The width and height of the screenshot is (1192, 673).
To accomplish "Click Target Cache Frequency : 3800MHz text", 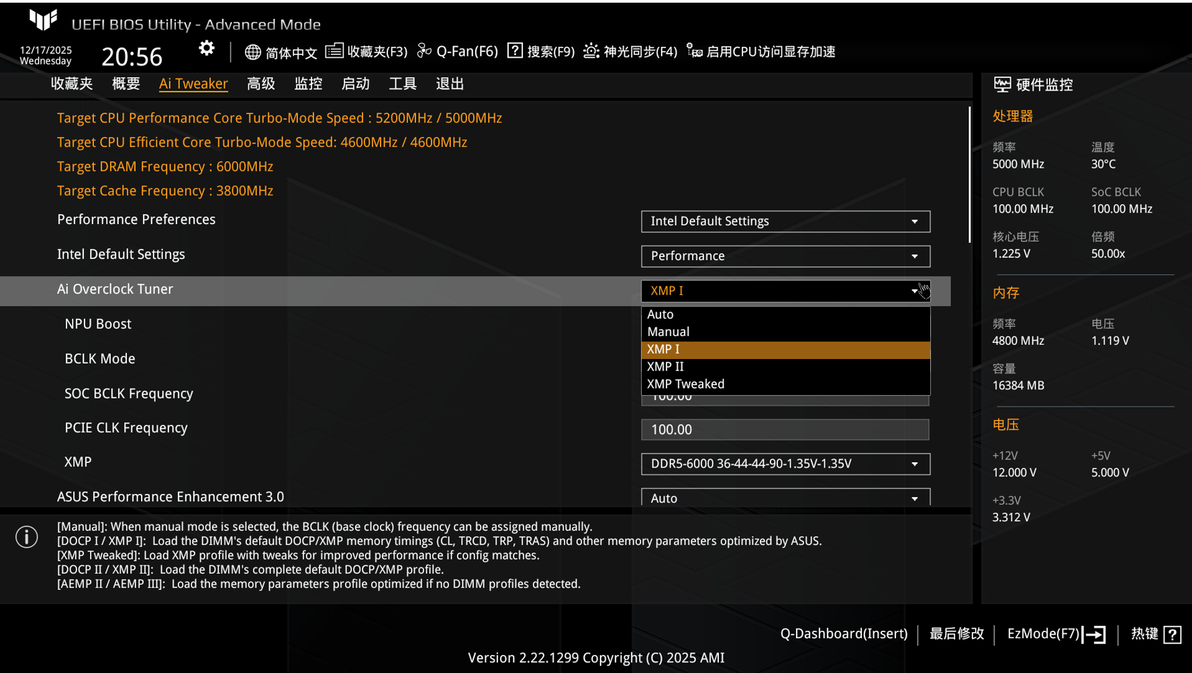I will point(165,191).
